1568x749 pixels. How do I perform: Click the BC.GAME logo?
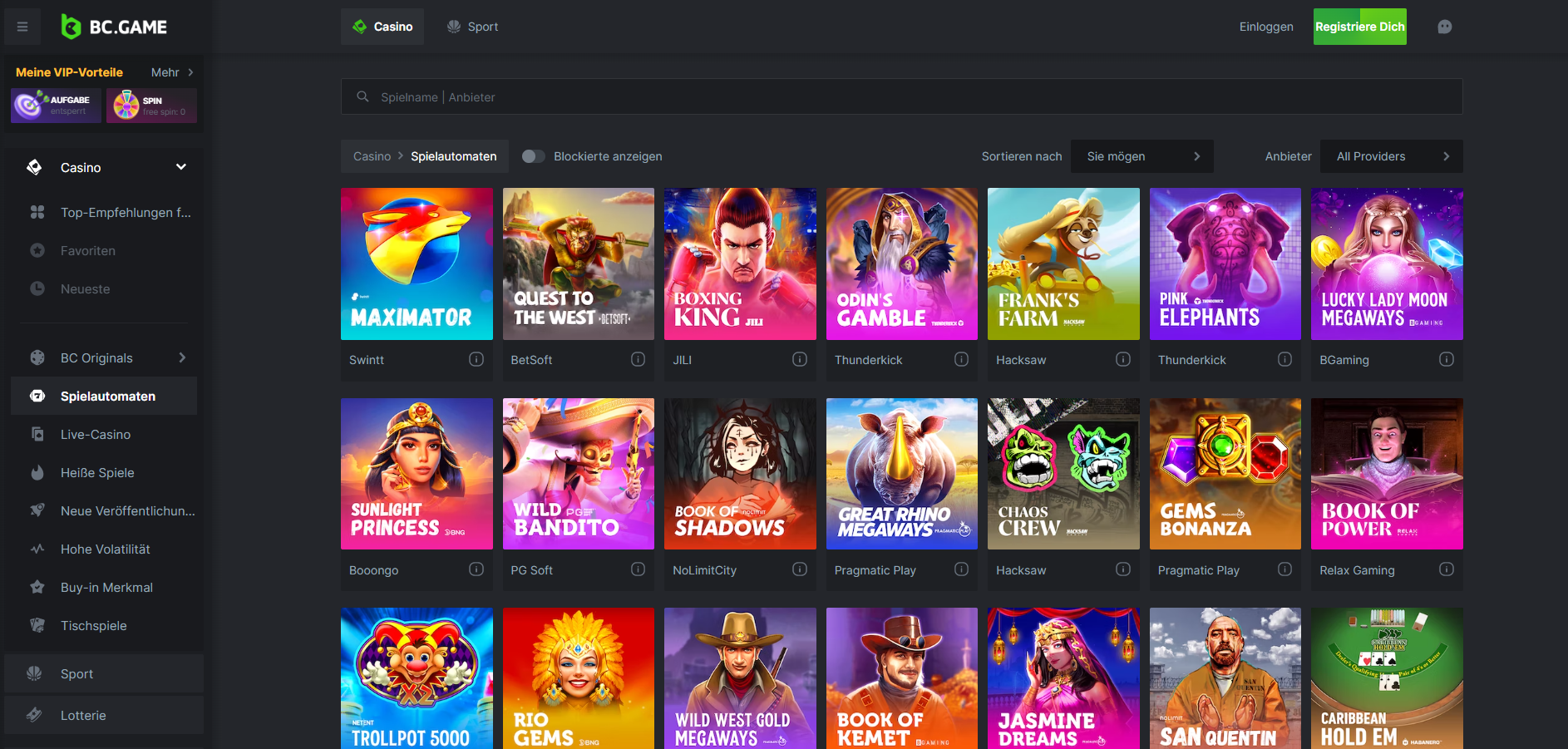pyautogui.click(x=114, y=27)
